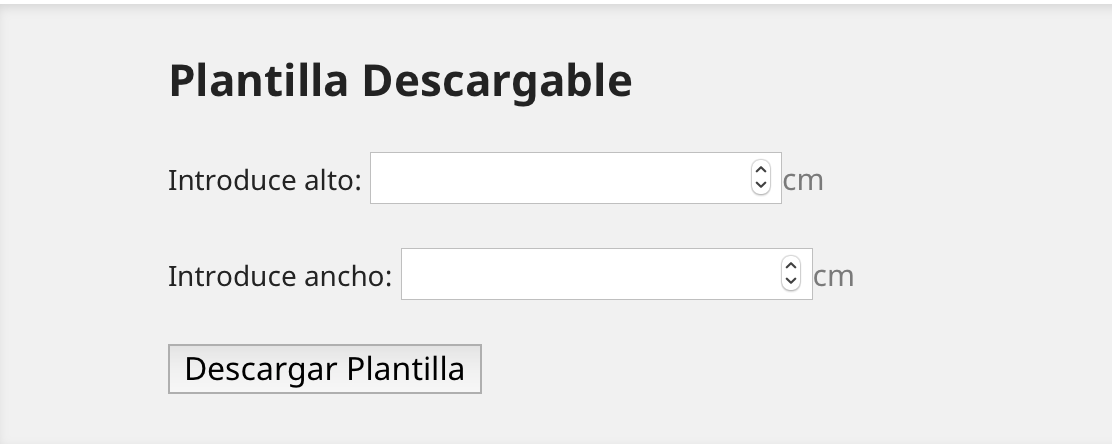
Task: Click the Plantilla Descargable heading
Action: coord(400,81)
